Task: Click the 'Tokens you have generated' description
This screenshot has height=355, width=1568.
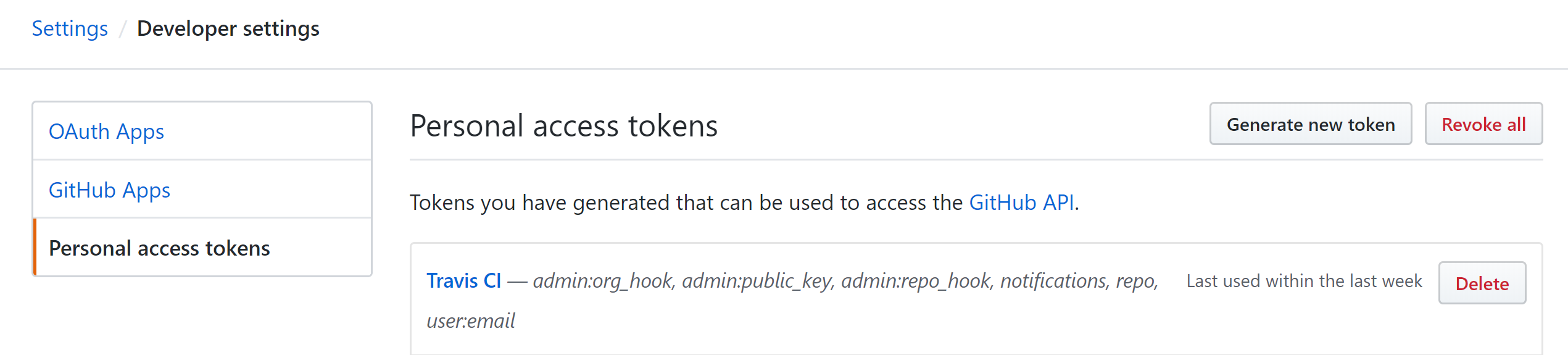Action: click(685, 203)
